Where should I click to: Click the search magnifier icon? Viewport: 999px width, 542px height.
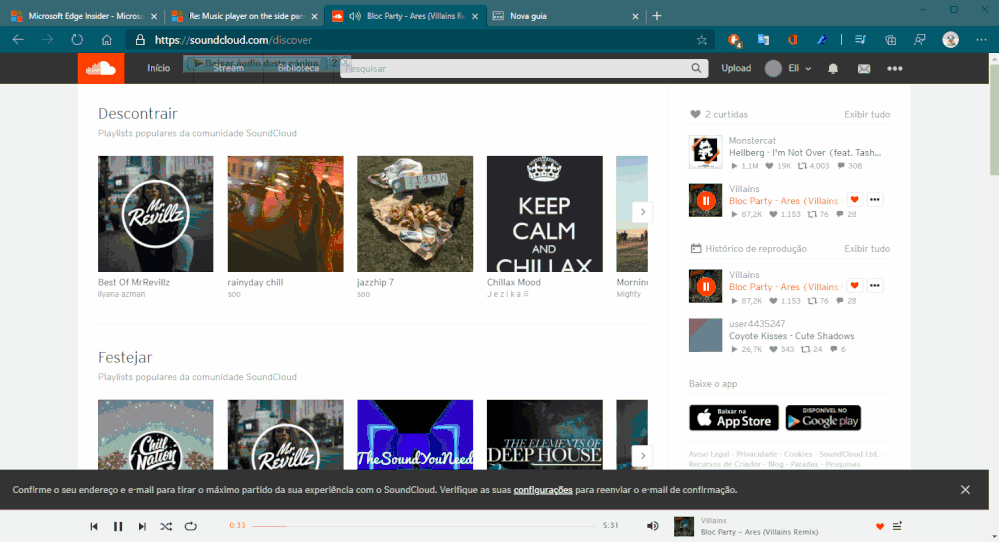click(696, 68)
